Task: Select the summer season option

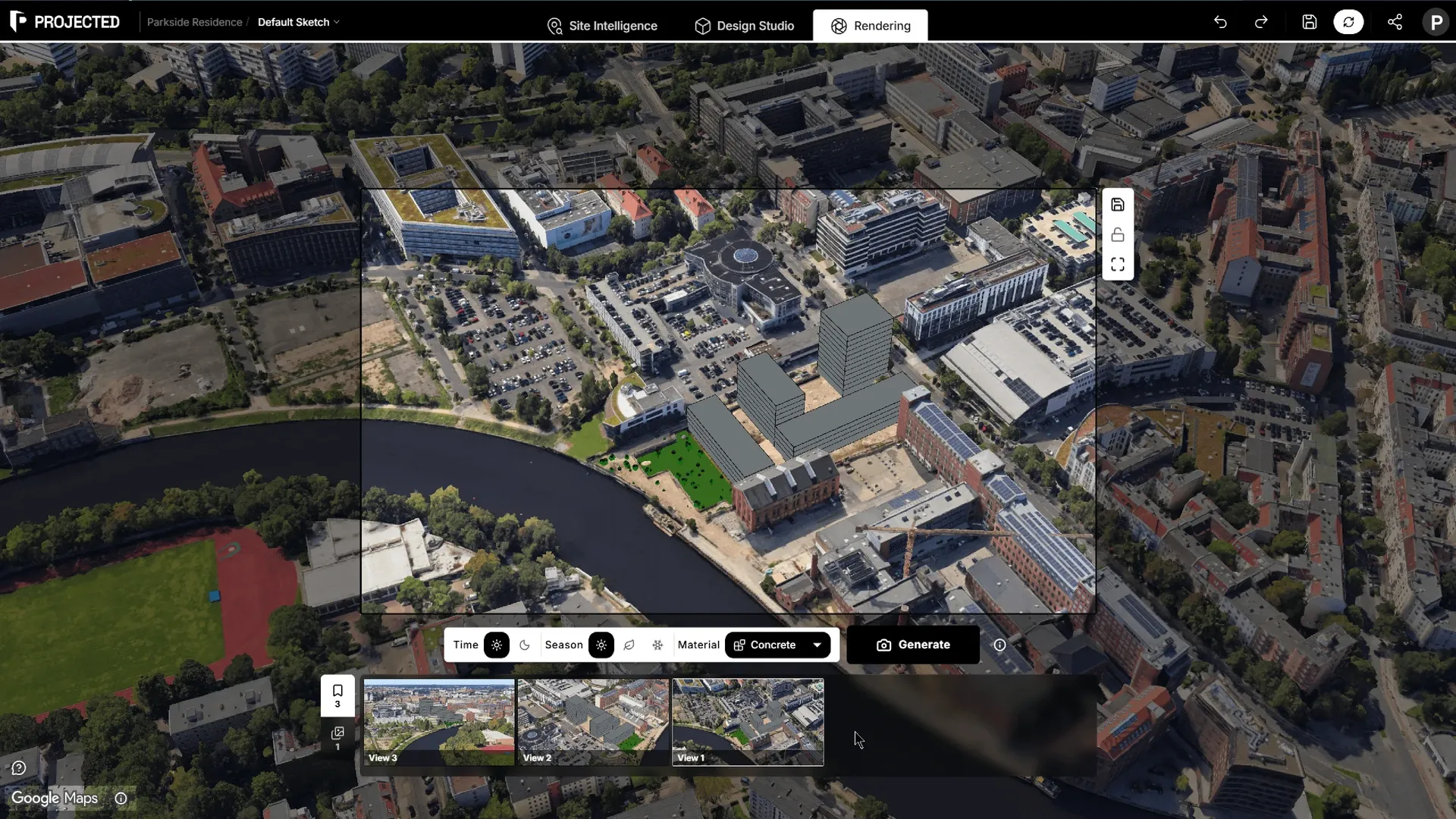Action: (601, 645)
